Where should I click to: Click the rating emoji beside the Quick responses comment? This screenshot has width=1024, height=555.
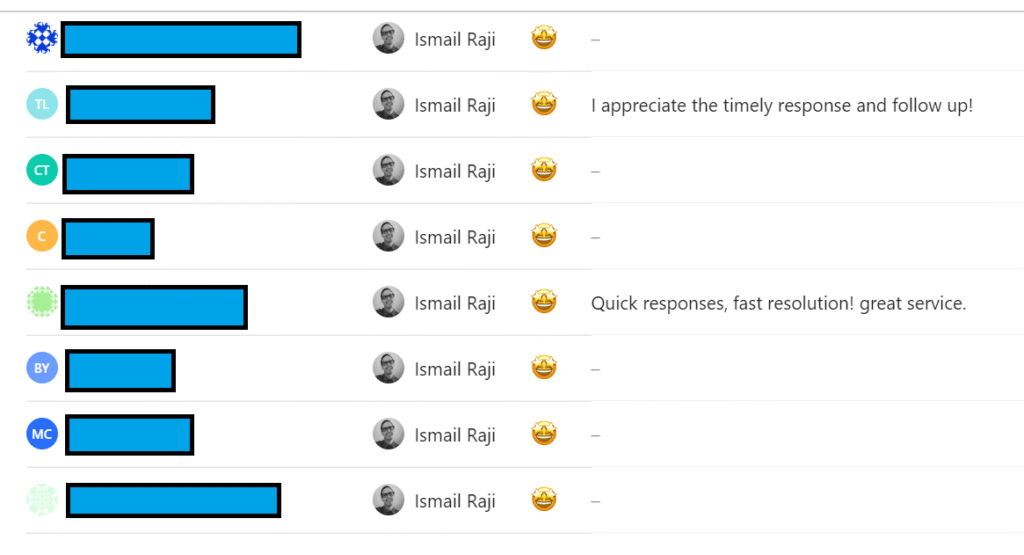[x=544, y=302]
